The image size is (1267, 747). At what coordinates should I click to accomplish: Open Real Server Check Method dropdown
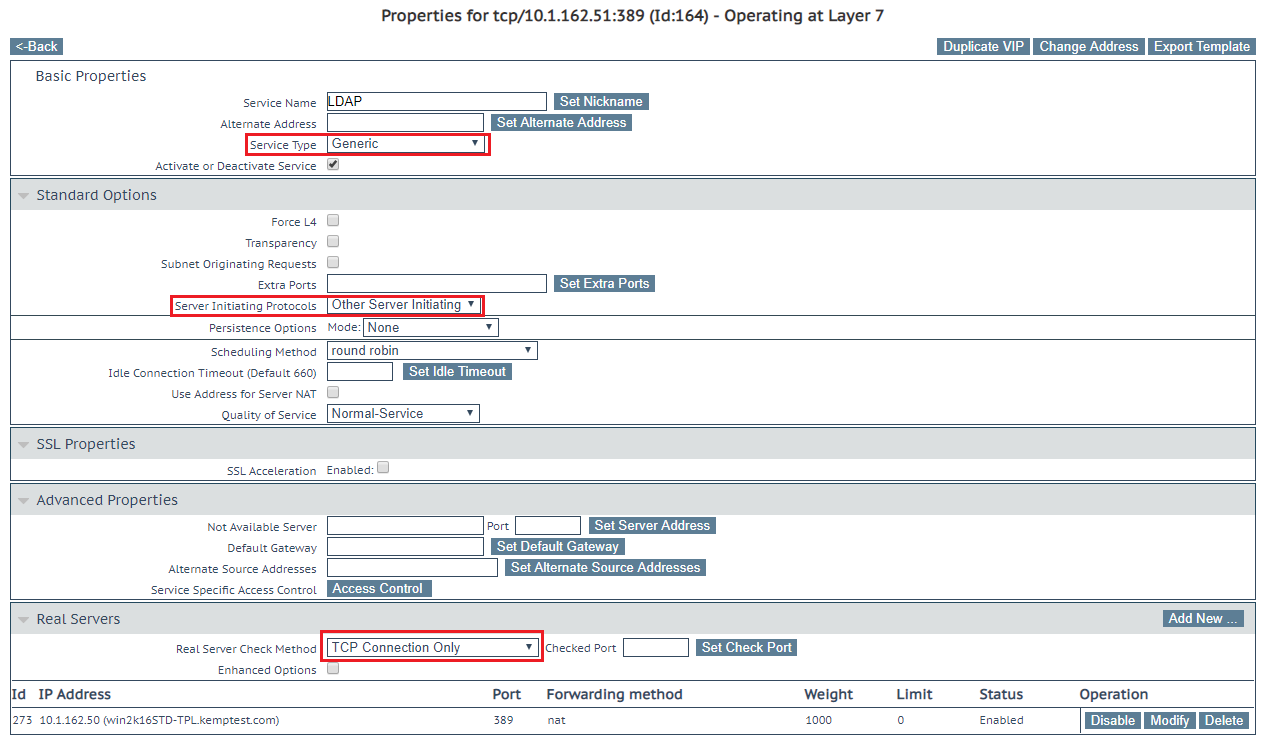pyautogui.click(x=433, y=648)
